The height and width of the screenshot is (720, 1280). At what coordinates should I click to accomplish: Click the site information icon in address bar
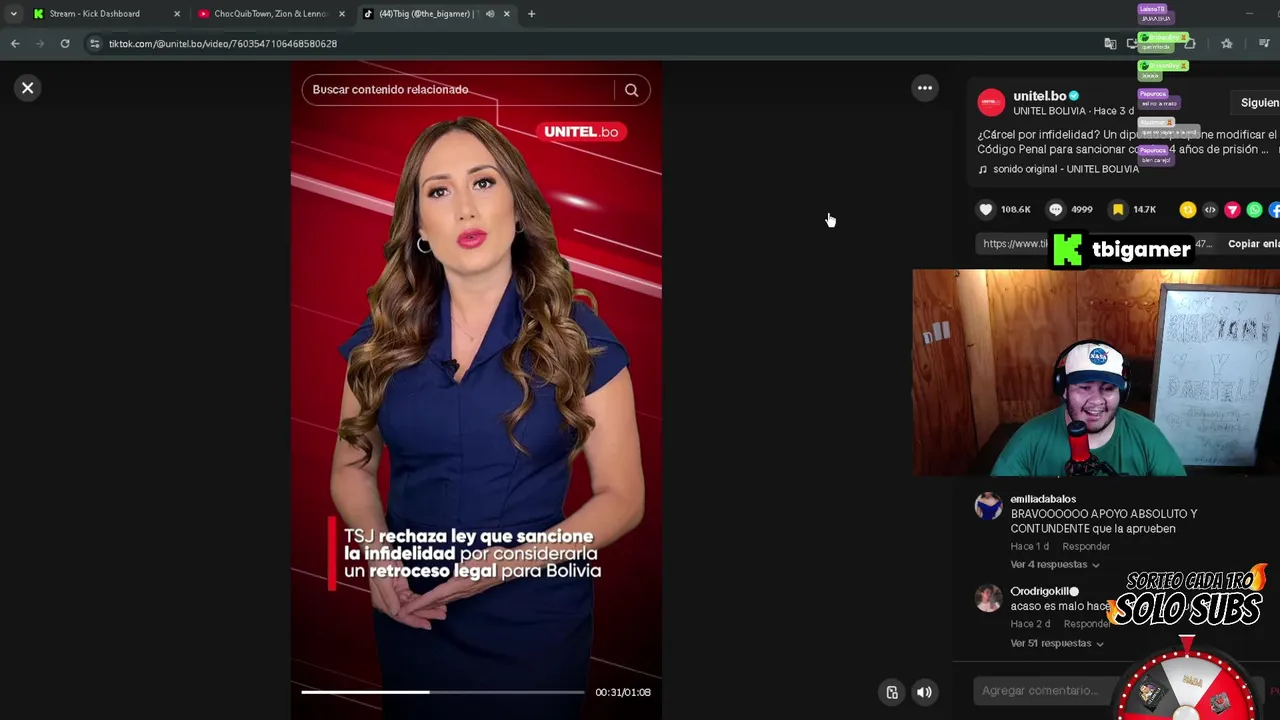94,44
